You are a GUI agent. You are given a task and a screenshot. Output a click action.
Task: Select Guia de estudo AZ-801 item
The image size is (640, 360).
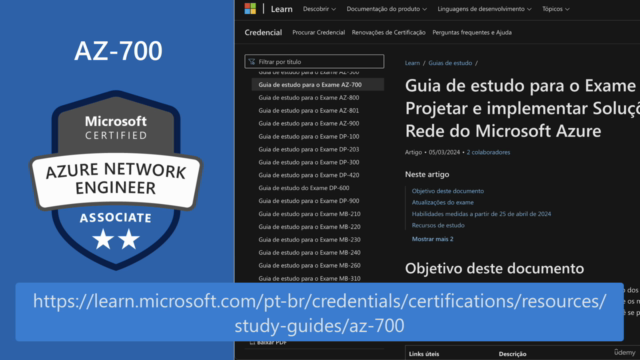point(309,111)
